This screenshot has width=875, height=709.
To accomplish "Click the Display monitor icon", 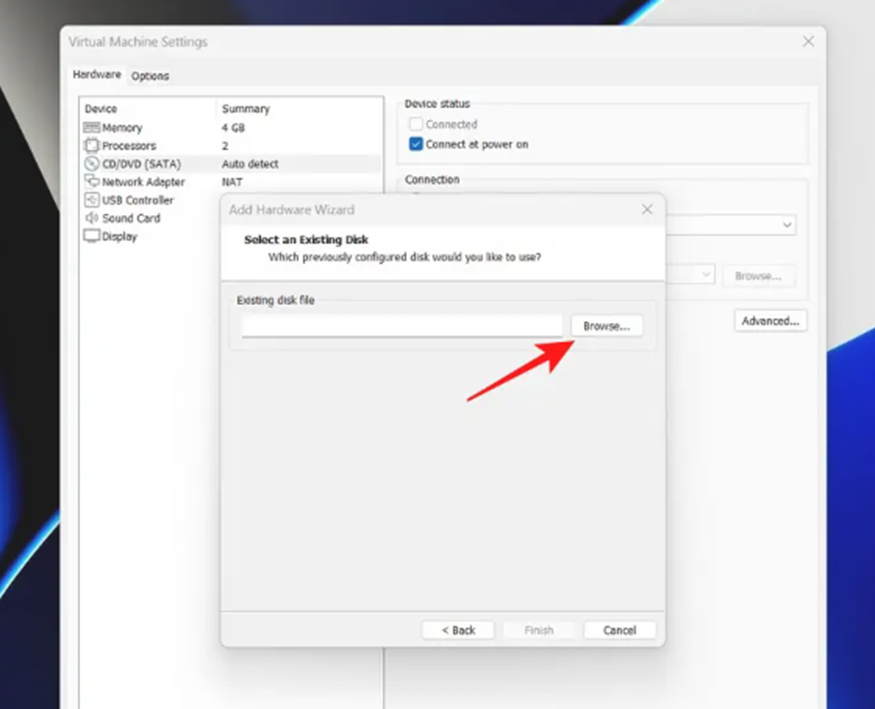I will (92, 236).
